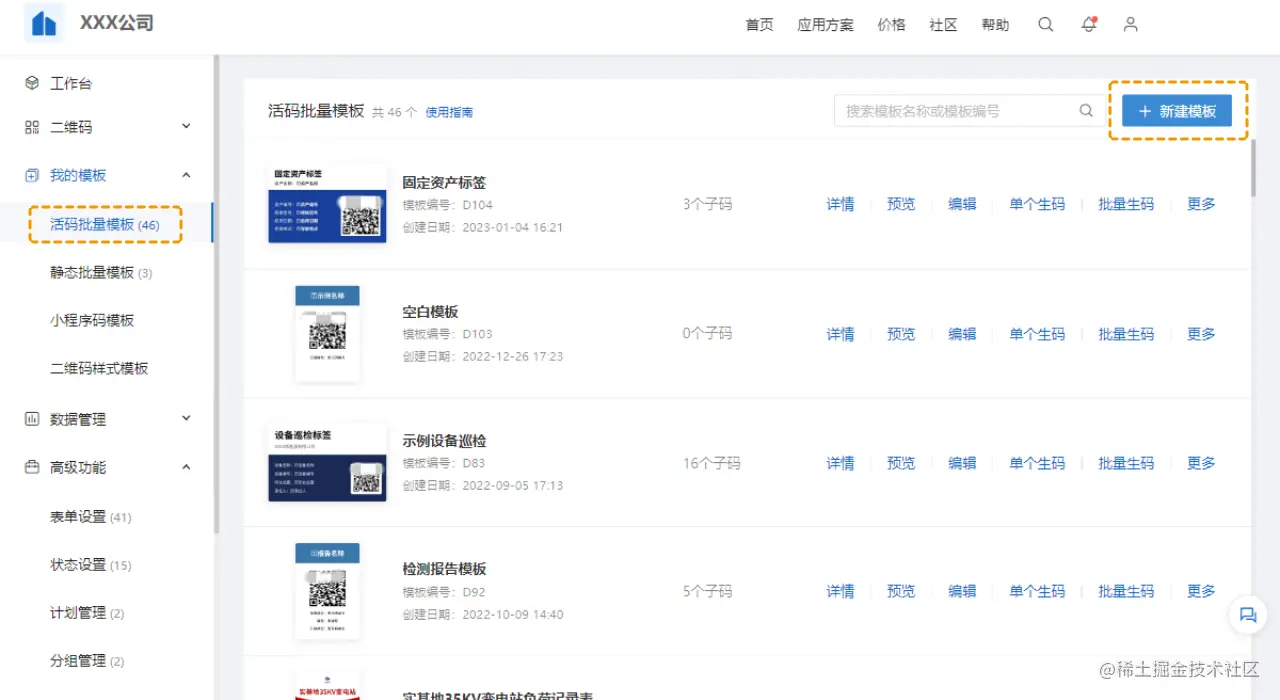
Task: Click the 新建模板 button
Action: [x=1177, y=111]
